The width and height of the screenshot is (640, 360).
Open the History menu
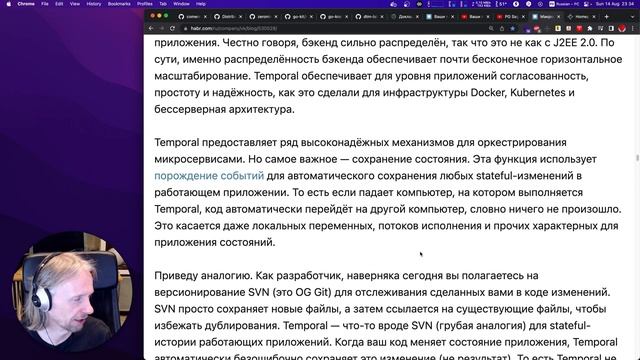tap(93, 4)
